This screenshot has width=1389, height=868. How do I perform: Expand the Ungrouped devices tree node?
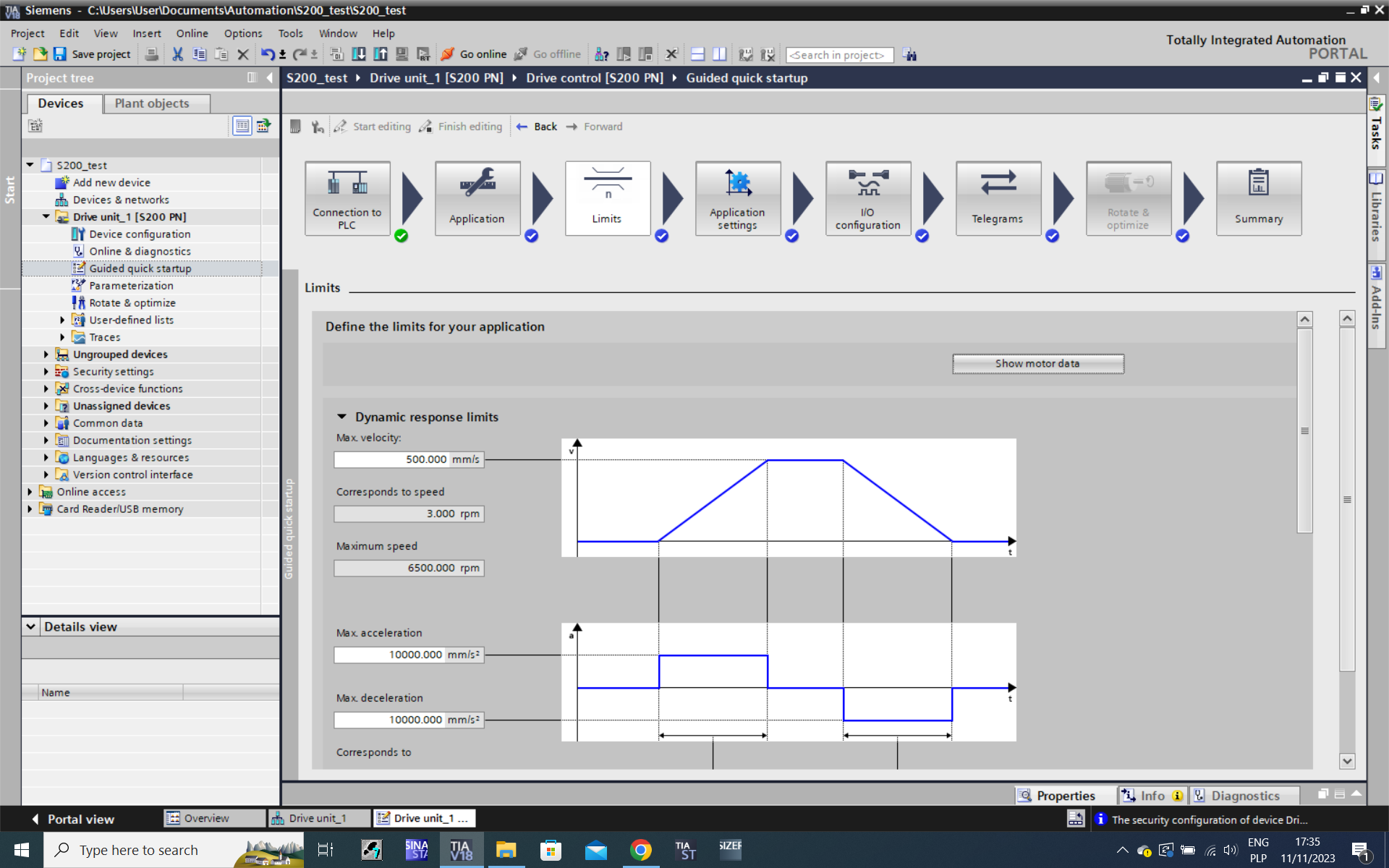point(46,354)
